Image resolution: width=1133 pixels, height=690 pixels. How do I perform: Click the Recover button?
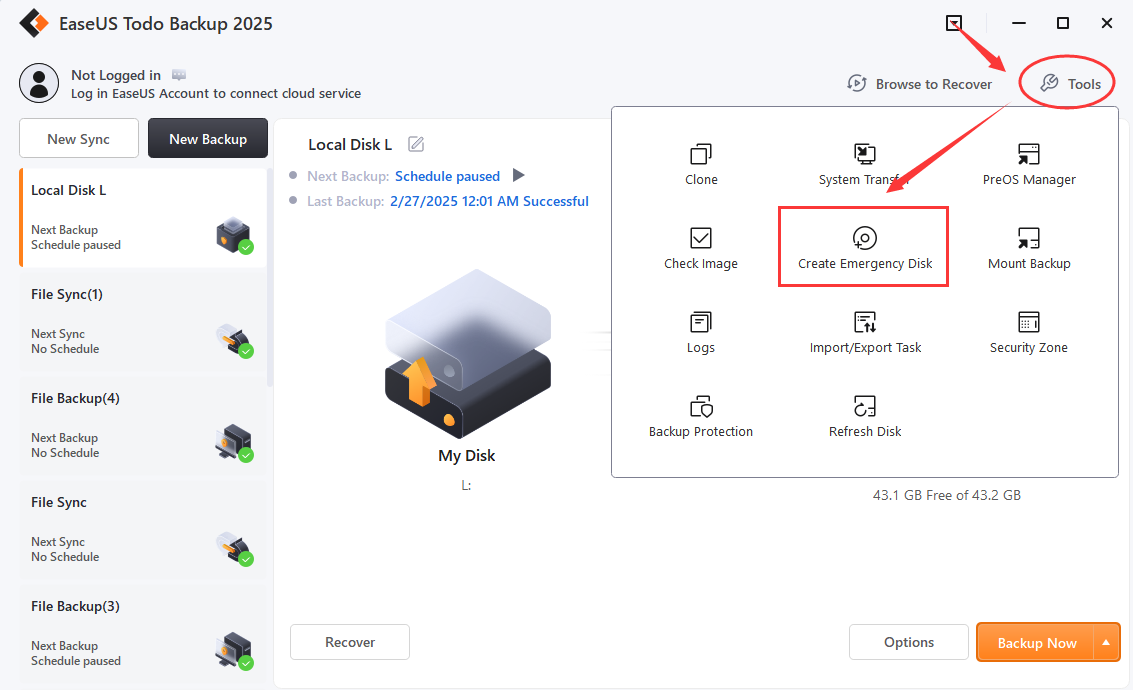(350, 642)
